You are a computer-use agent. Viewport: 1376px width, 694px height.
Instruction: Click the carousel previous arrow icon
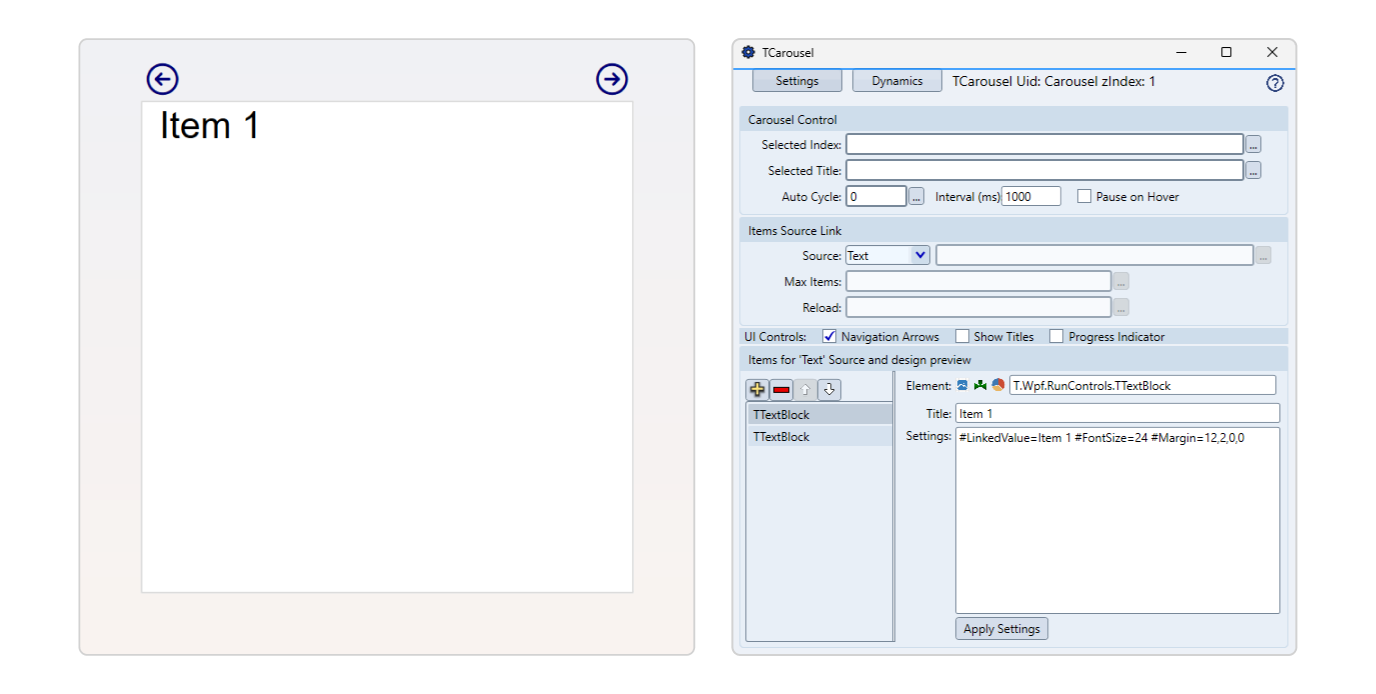162,79
